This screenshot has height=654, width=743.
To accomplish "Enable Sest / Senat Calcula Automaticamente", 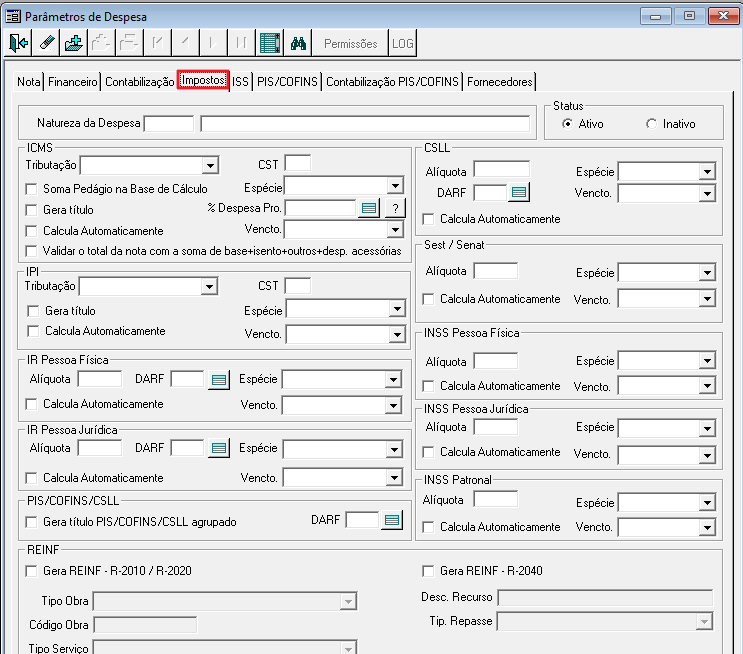I will [428, 300].
